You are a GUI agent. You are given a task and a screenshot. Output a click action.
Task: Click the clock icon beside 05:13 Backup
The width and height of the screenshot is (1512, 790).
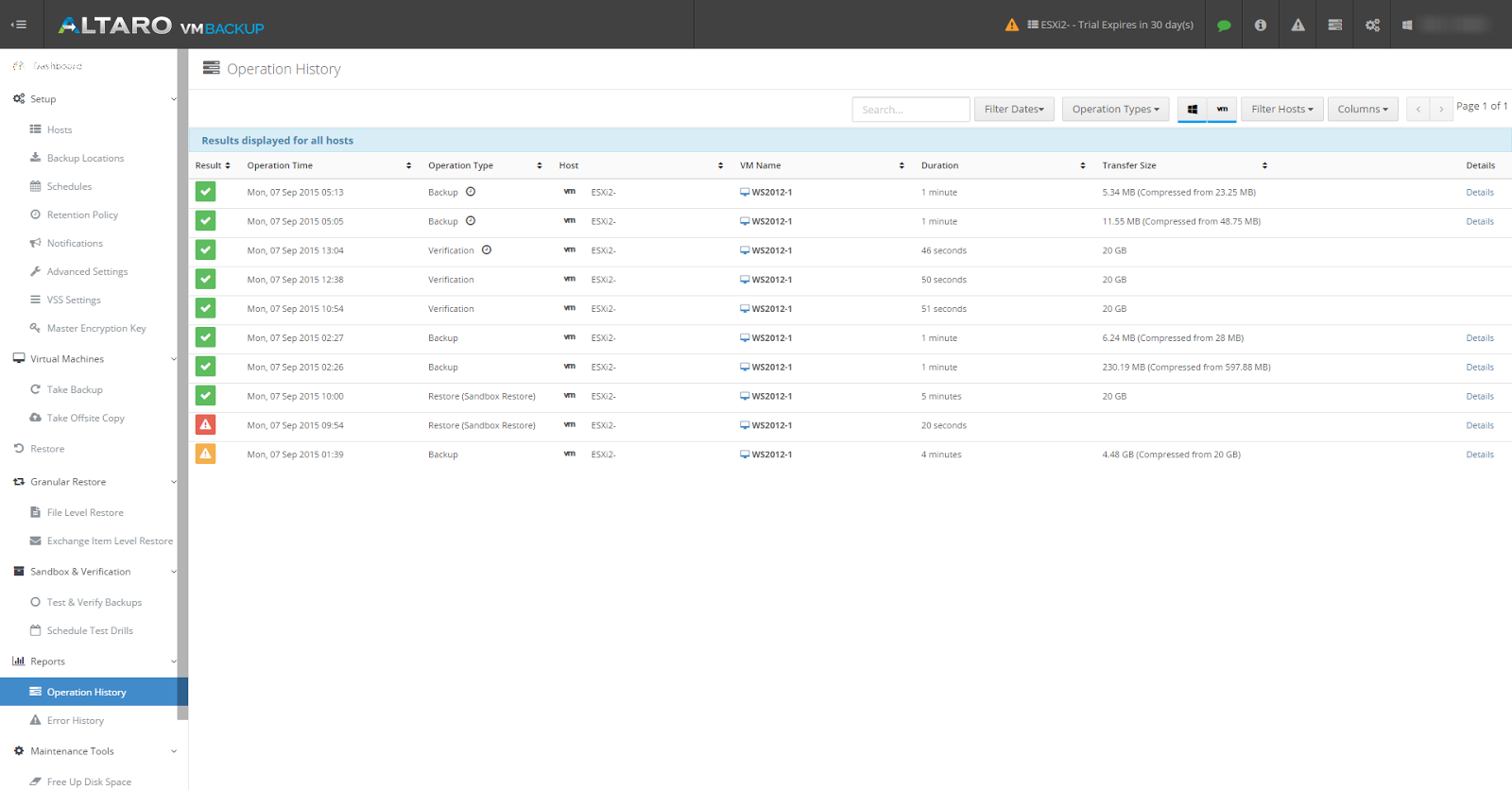tap(471, 192)
